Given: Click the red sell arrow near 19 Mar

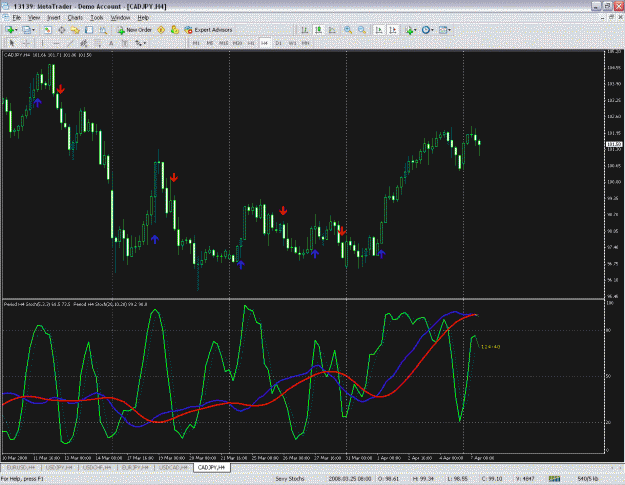Looking at the screenshot, I should 174,177.
